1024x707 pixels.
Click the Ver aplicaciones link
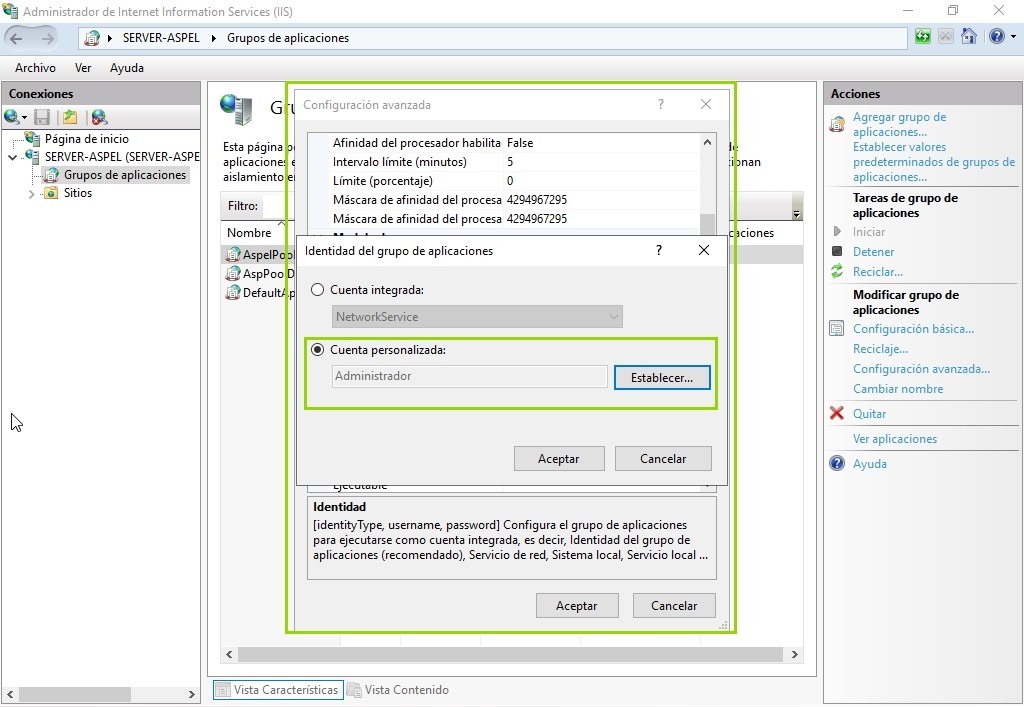[x=895, y=439]
